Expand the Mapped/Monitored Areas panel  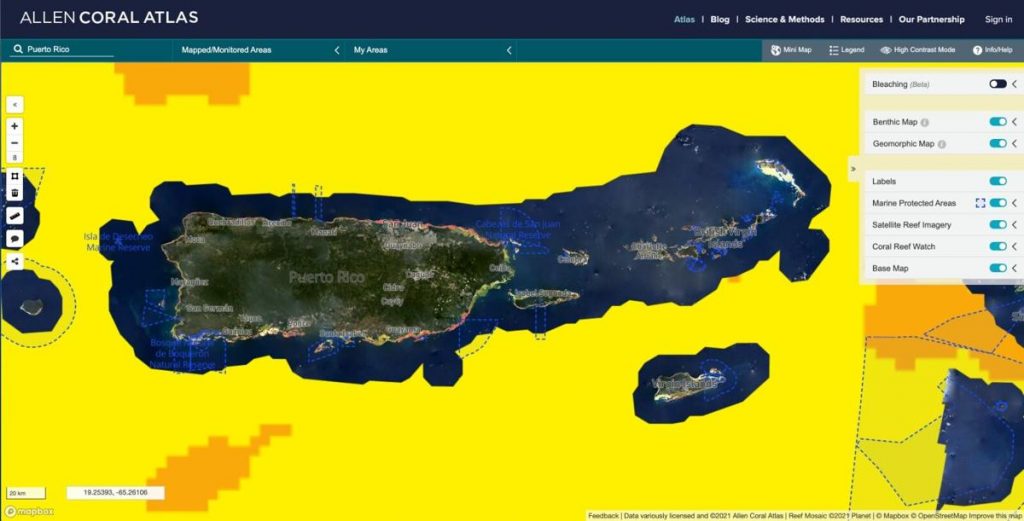pyautogui.click(x=336, y=50)
